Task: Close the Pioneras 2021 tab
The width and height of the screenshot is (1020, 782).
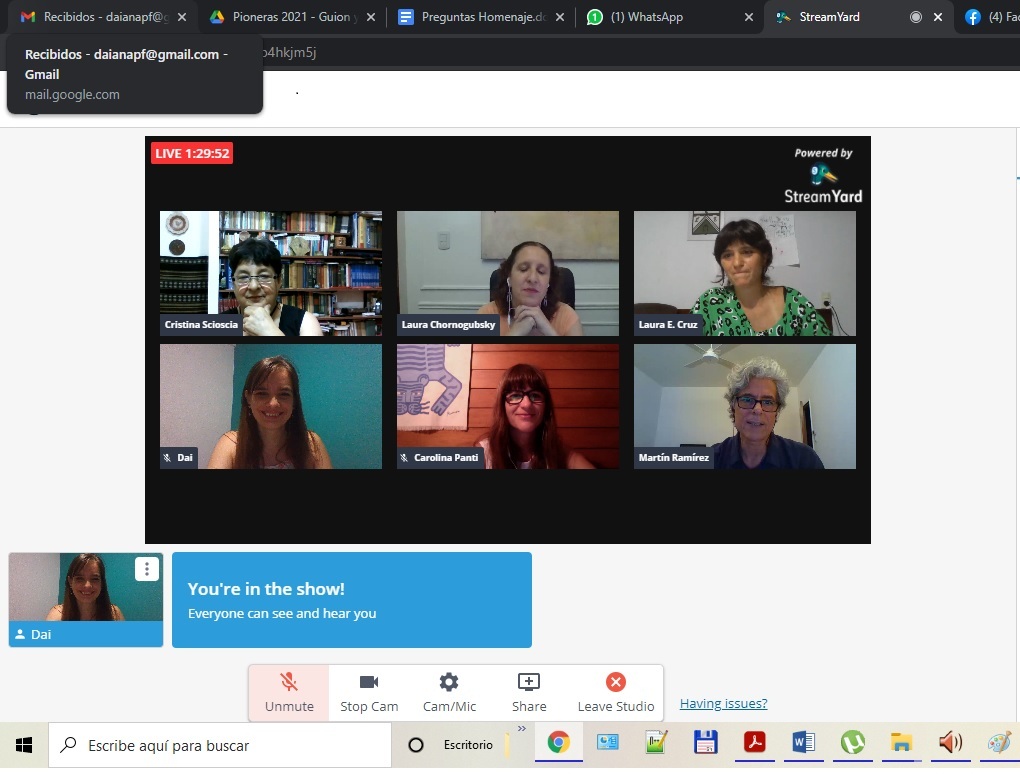Action: [x=372, y=17]
